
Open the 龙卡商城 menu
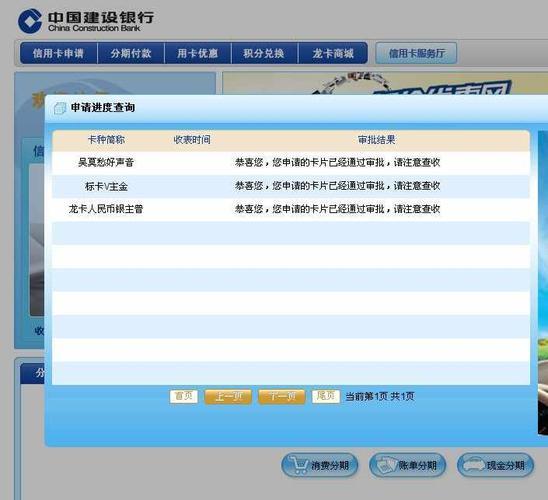click(x=333, y=53)
